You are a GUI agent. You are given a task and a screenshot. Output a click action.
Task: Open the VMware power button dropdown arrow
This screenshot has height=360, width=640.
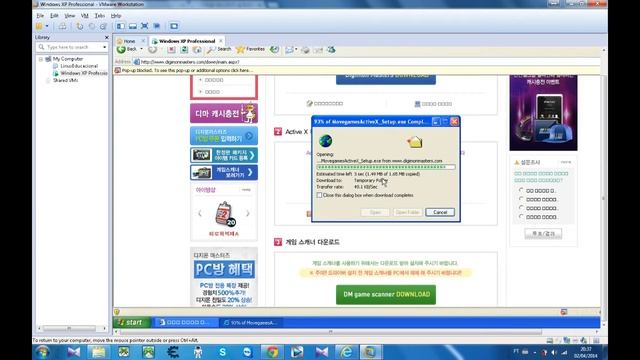47,26
